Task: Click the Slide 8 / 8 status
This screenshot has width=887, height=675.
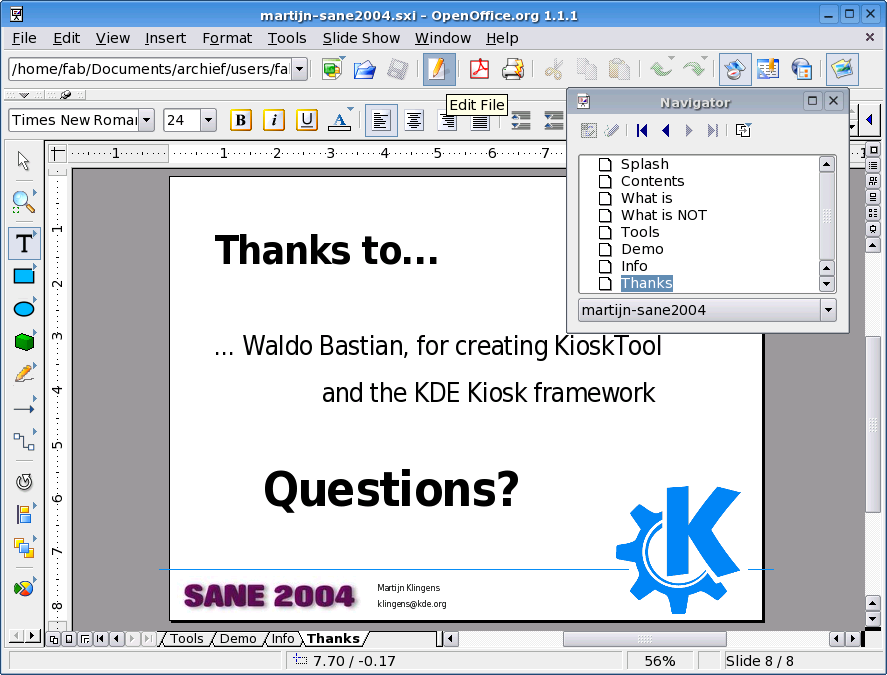Action: pos(759,661)
